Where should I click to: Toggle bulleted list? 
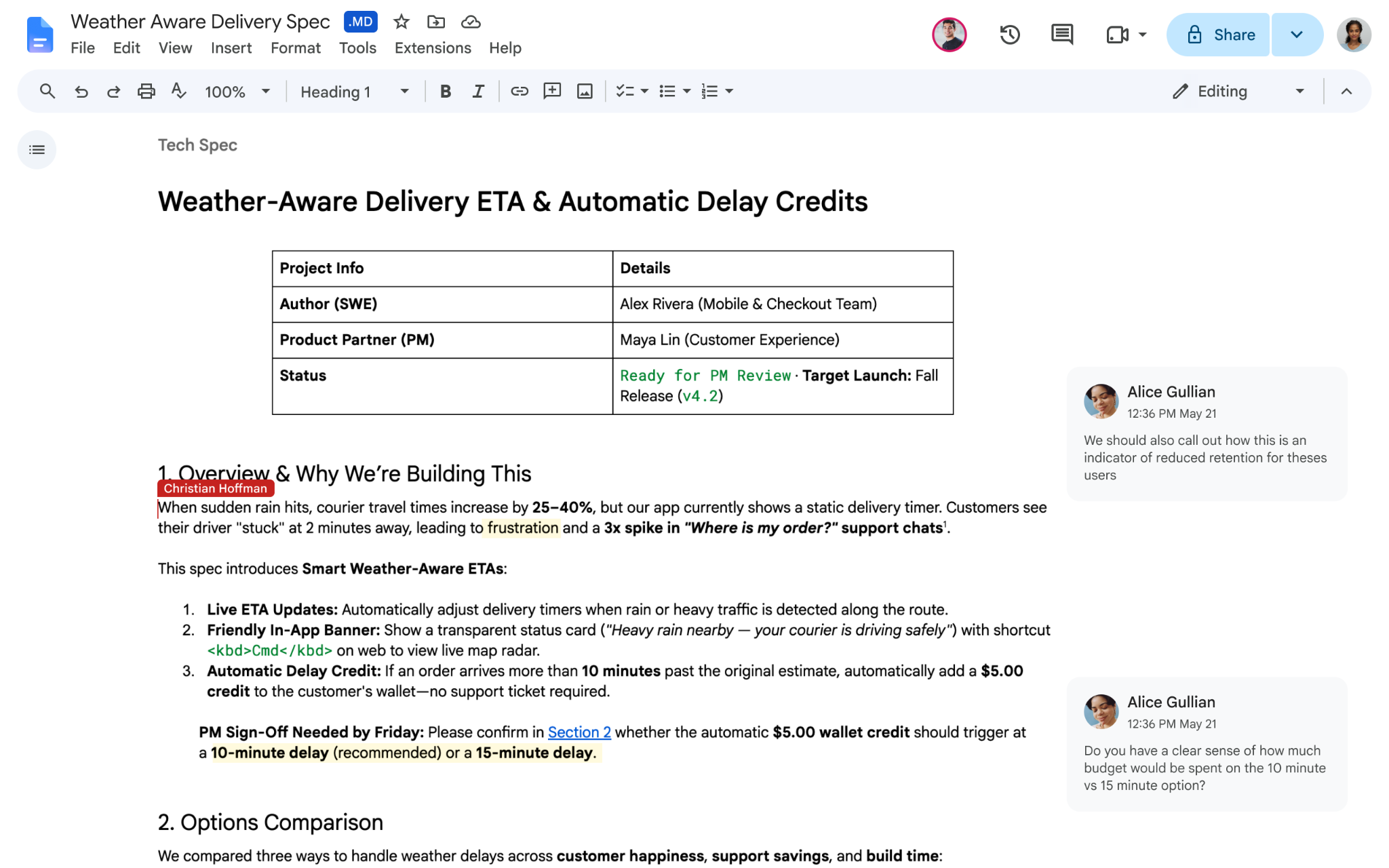667,91
